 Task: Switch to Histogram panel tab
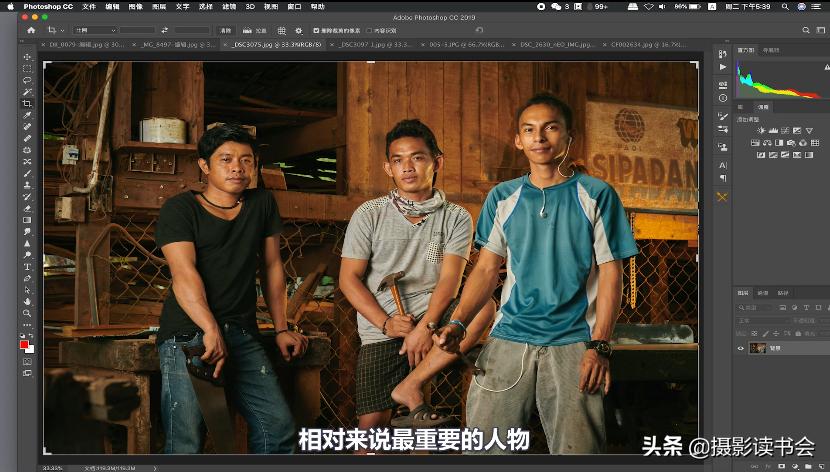tap(746, 50)
